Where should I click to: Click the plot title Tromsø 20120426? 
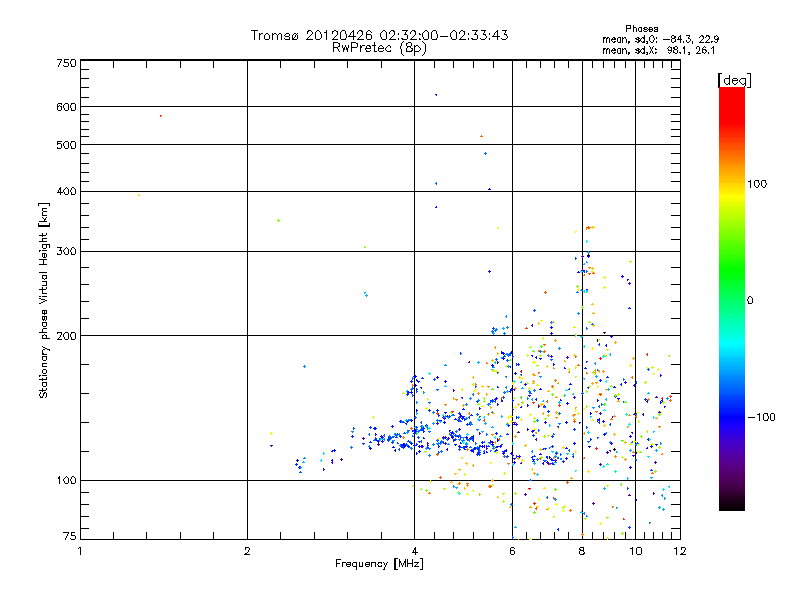pyautogui.click(x=379, y=35)
